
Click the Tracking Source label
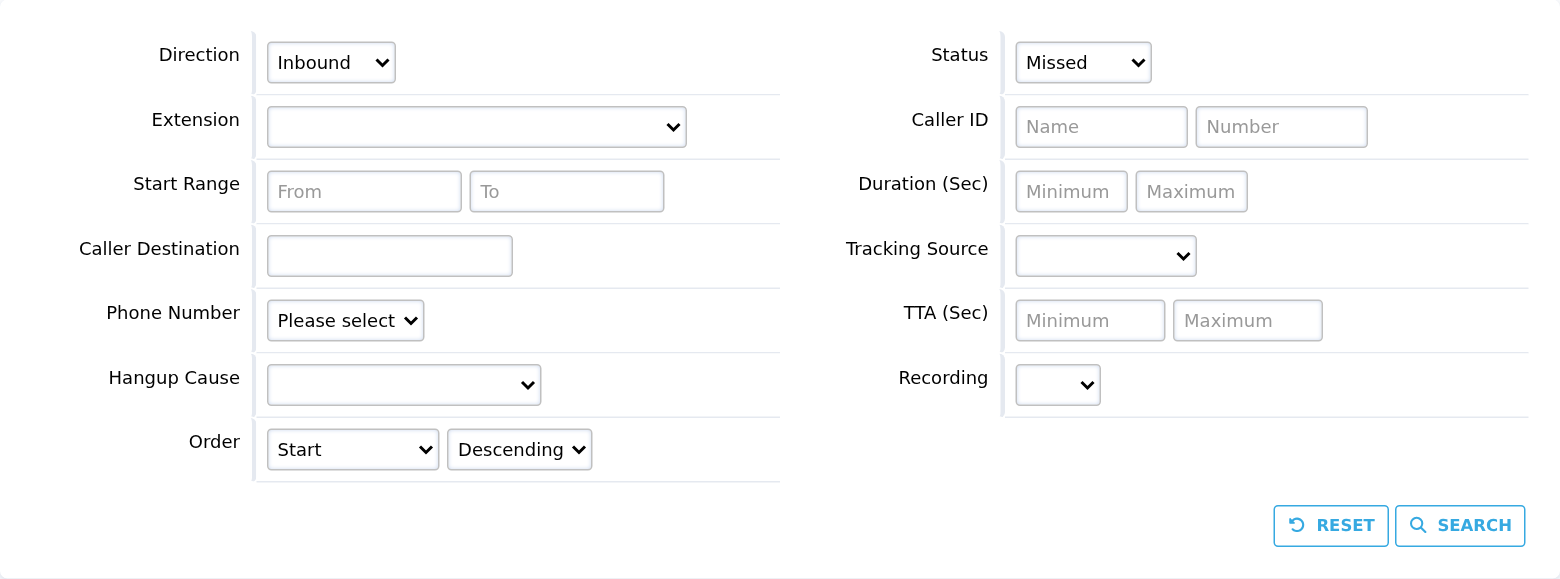(917, 249)
